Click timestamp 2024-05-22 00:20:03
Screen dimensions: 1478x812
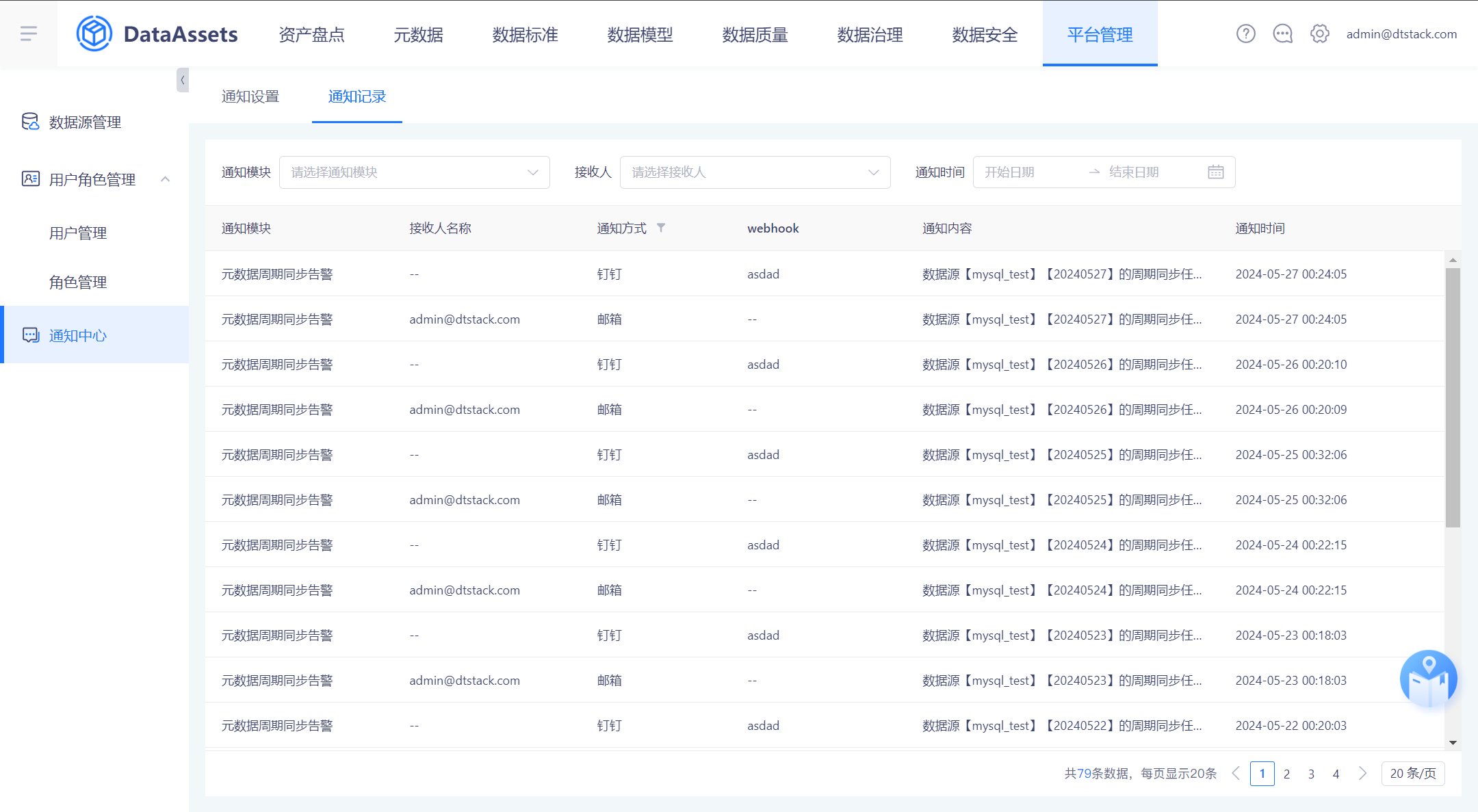(x=1291, y=726)
